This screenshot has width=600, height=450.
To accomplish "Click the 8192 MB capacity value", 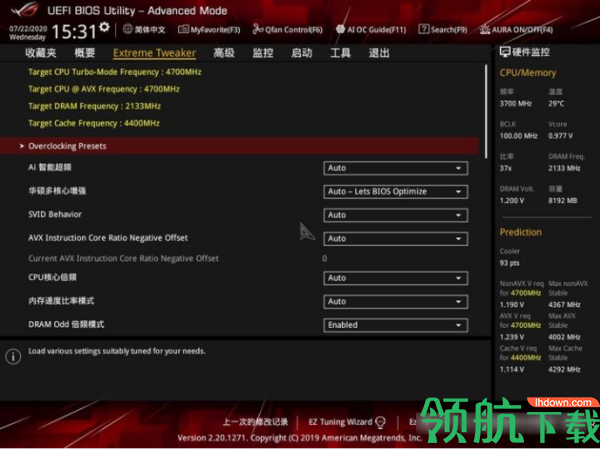I will pos(562,201).
